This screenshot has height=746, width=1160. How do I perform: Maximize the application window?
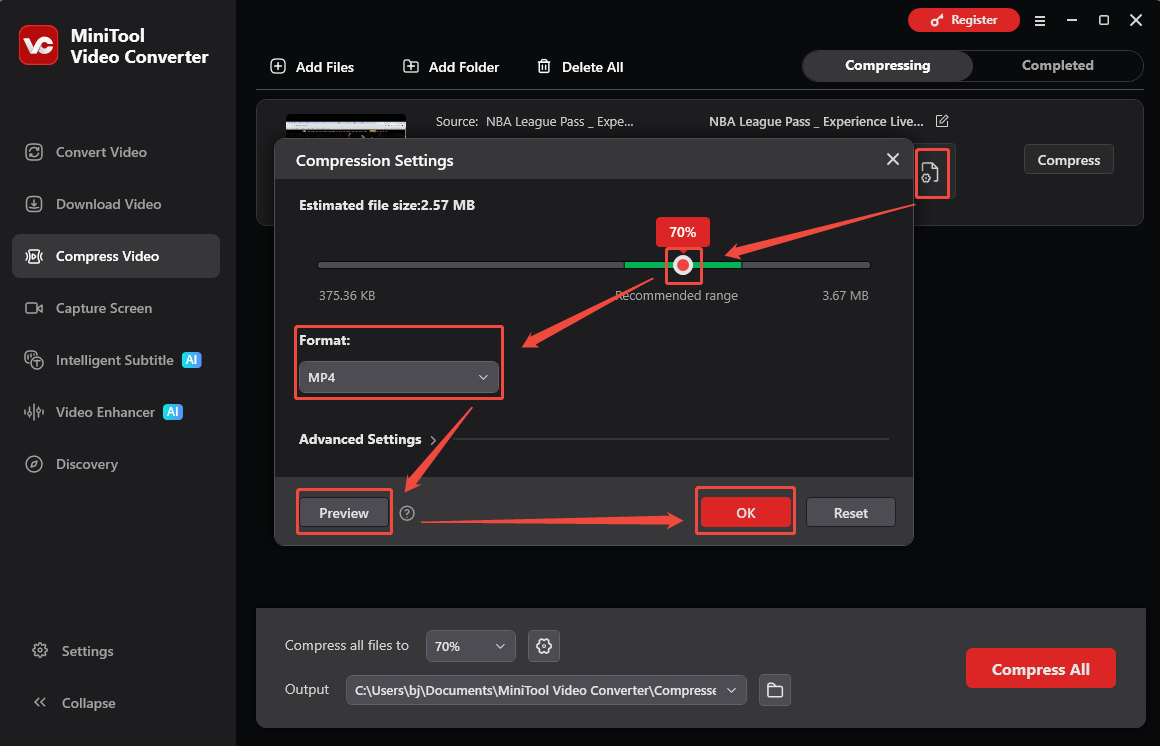click(x=1104, y=21)
